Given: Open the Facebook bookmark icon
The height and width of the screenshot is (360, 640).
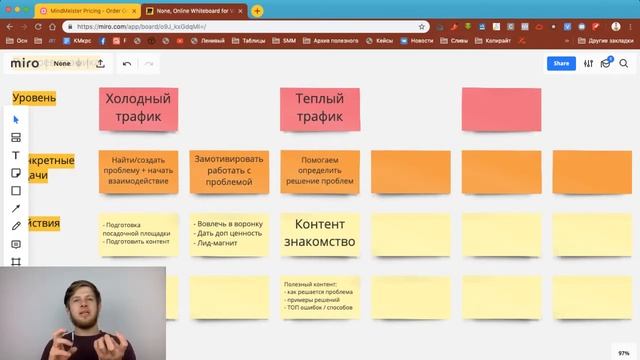Looking at the screenshot, I should (103, 41).
